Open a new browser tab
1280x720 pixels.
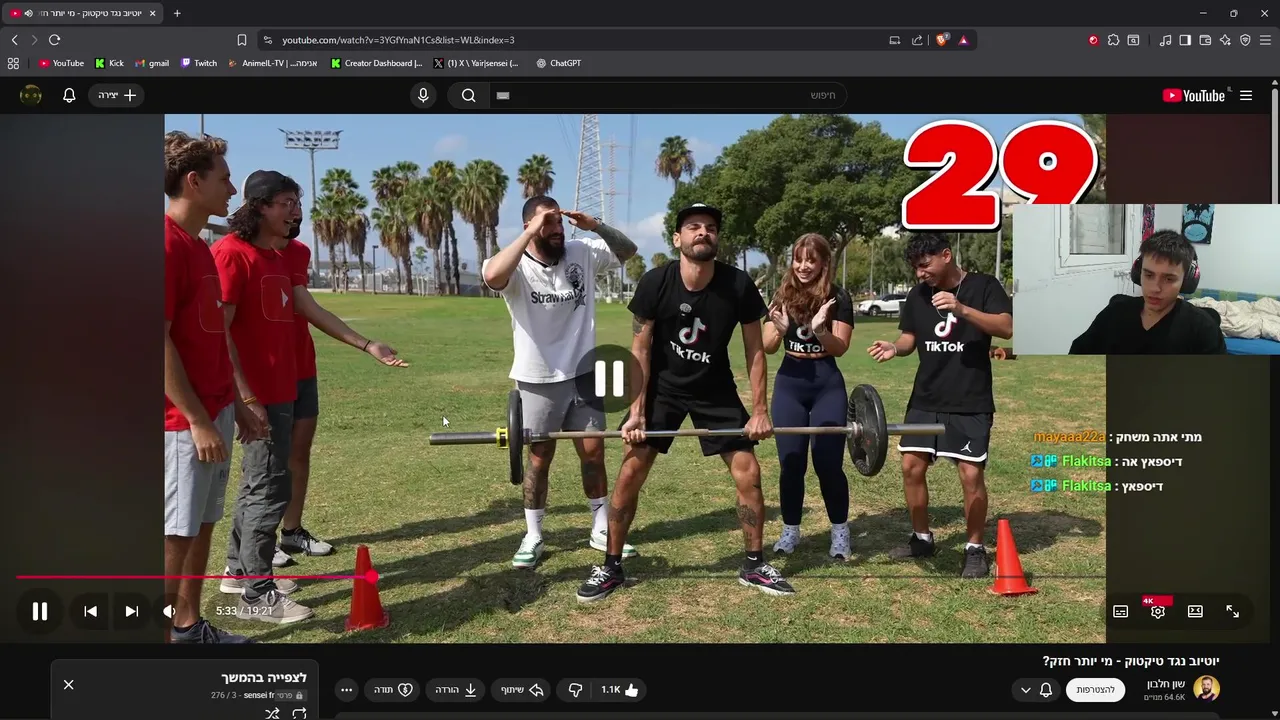pos(177,13)
